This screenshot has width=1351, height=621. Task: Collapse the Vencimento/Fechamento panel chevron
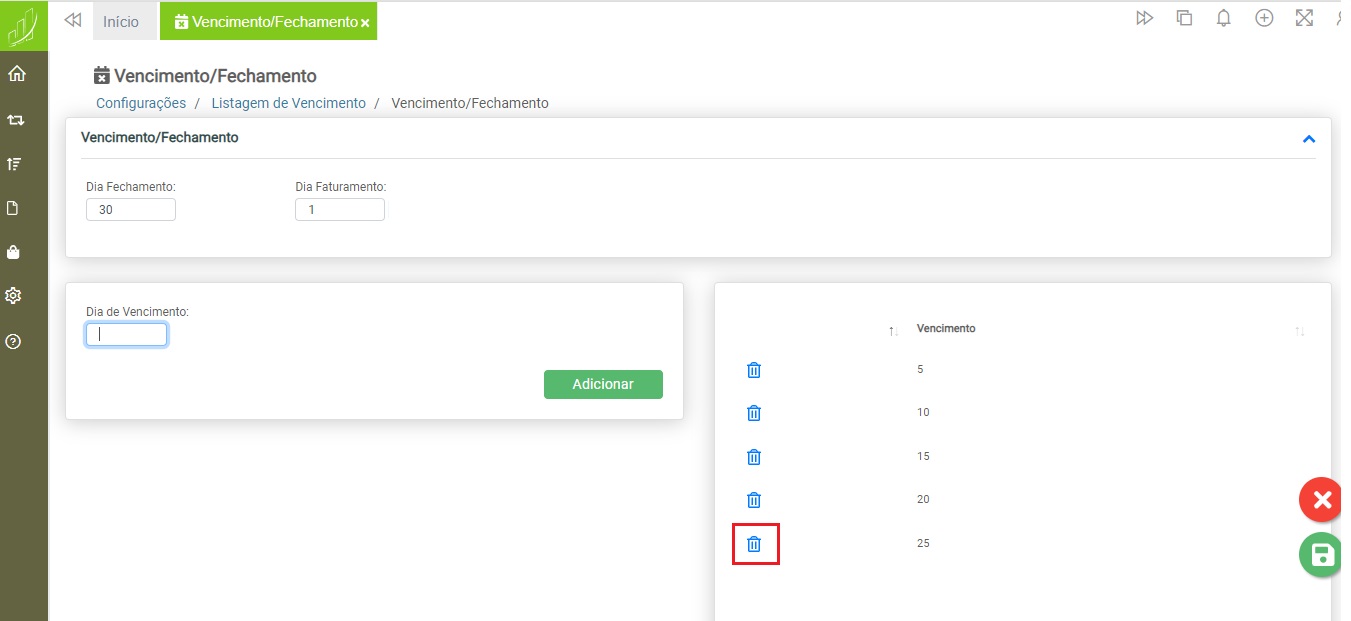click(x=1308, y=139)
